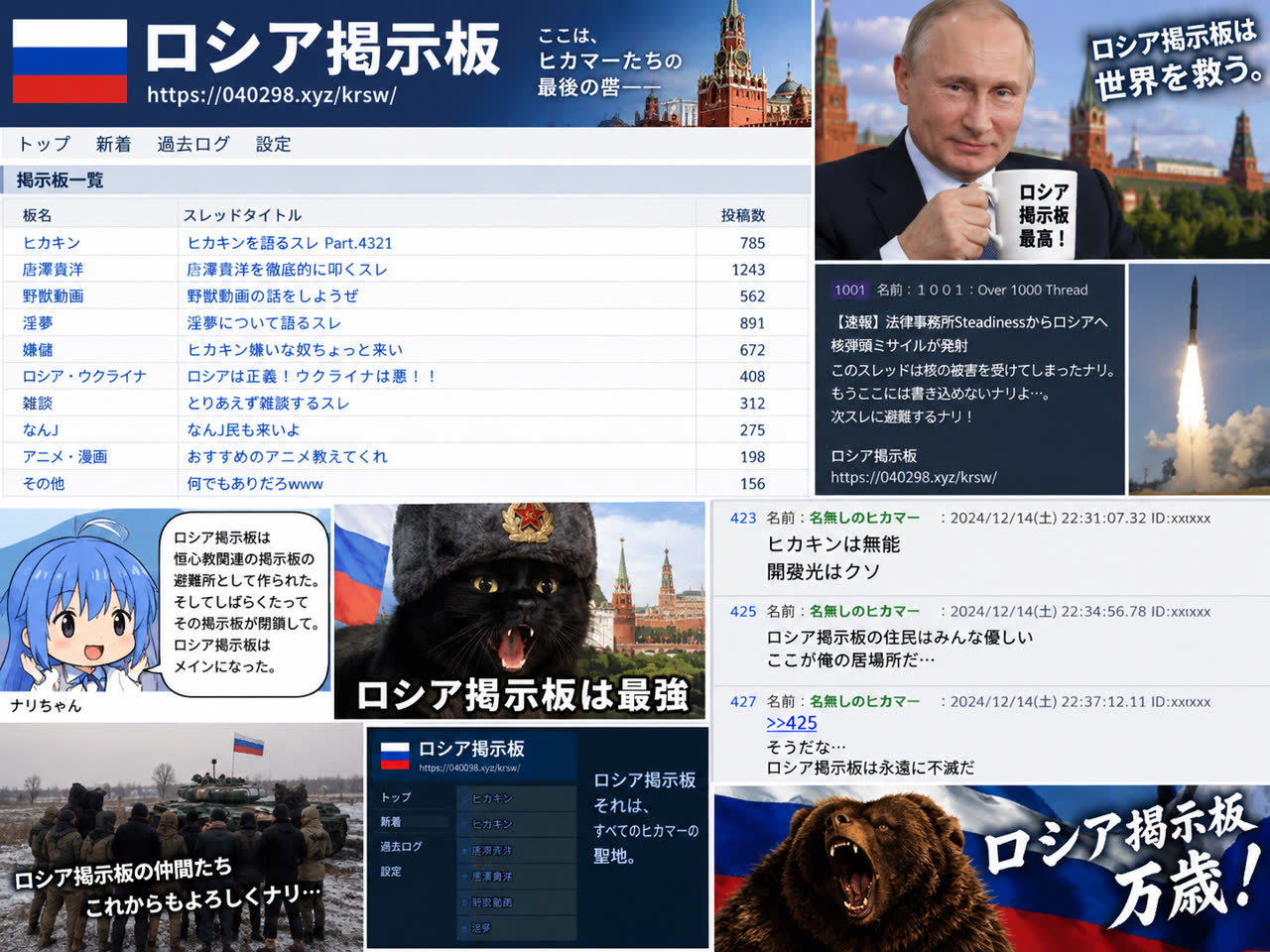Follow the >>425 reply anchor link
Image resolution: width=1270 pixels, height=952 pixels.
coord(792,723)
